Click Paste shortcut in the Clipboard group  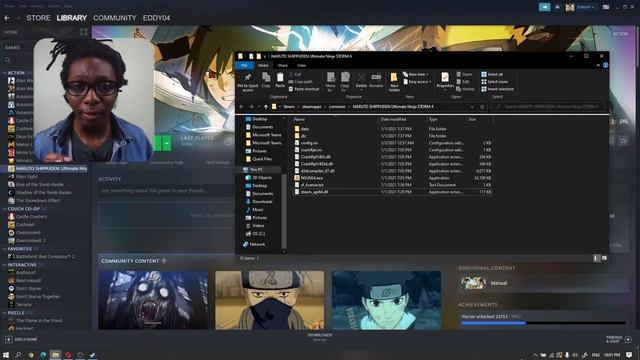click(x=304, y=89)
